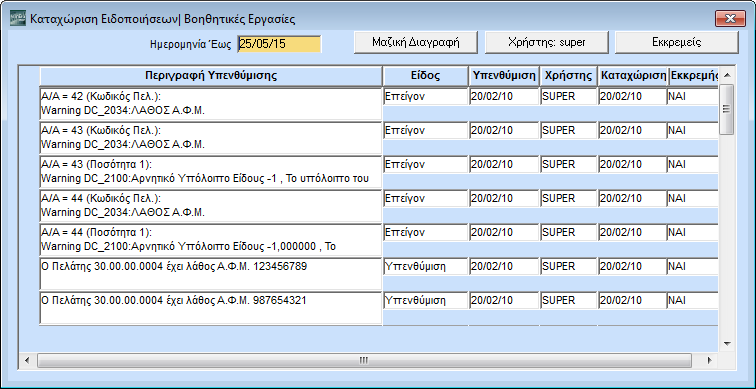This screenshot has height=389, width=756.
Task: Click the Χρήστης: super button
Action: click(x=547, y=42)
